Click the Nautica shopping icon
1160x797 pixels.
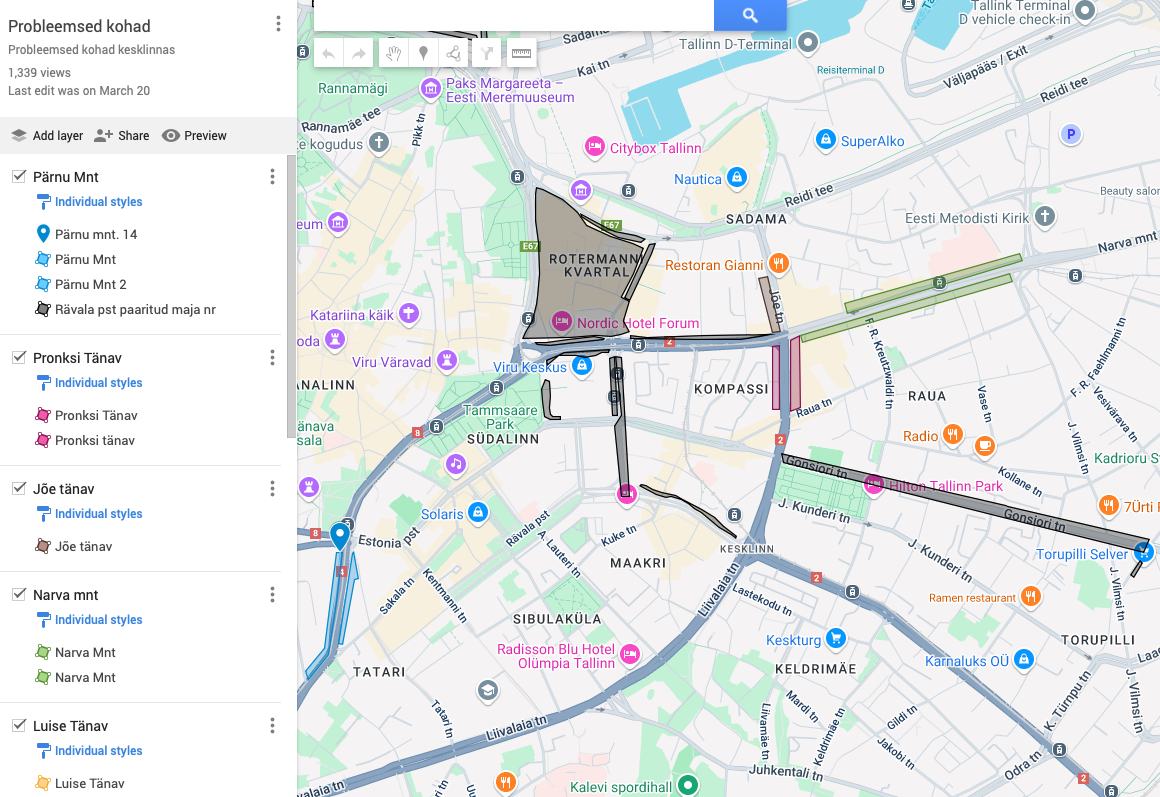(x=736, y=178)
